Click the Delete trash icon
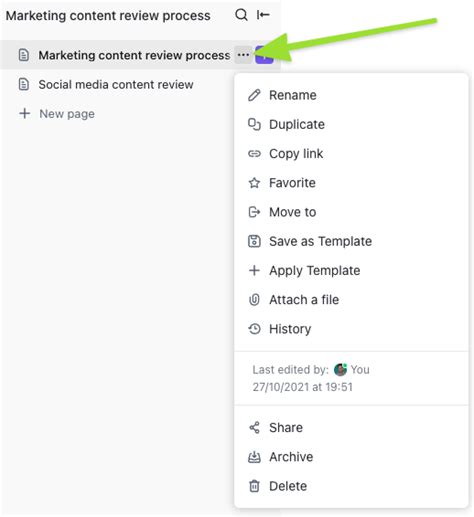The image size is (474, 517). tap(254, 486)
